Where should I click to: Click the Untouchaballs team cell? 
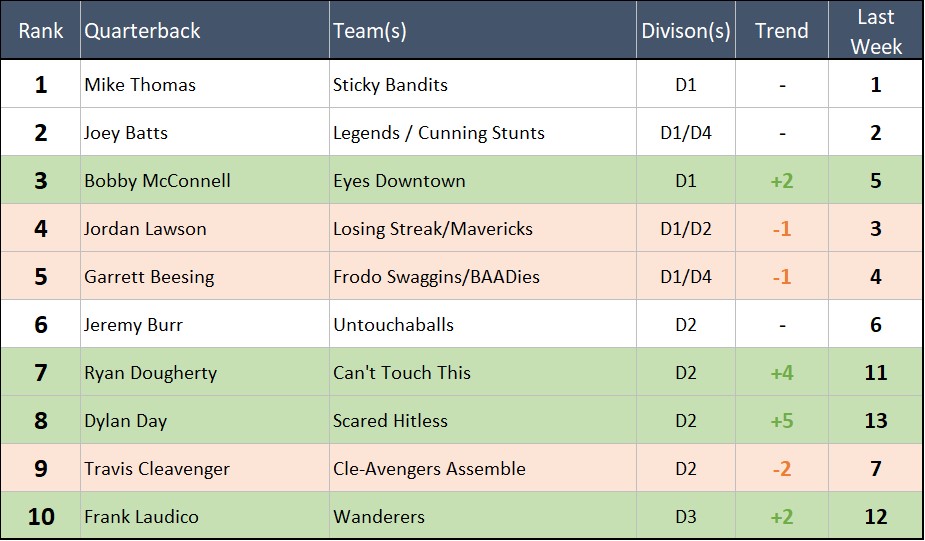pos(393,325)
